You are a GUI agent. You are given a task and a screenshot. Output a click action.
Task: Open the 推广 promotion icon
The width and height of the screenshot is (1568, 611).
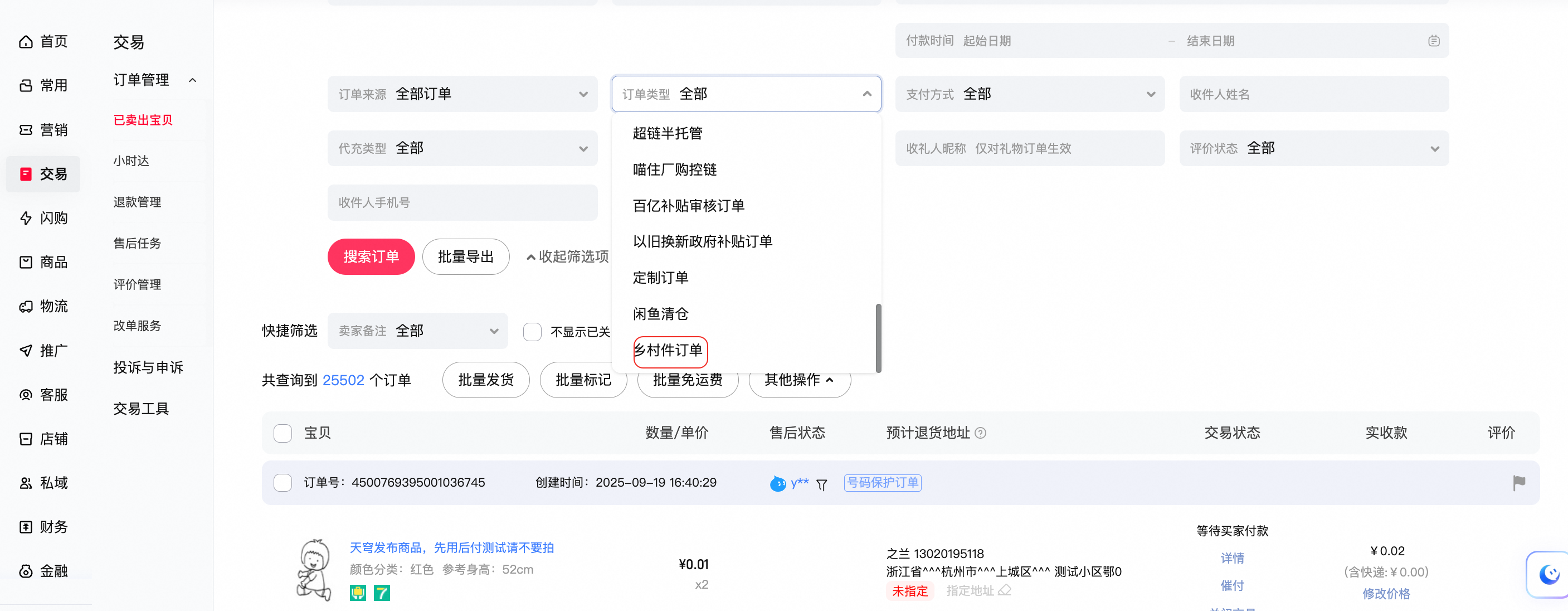(26, 351)
